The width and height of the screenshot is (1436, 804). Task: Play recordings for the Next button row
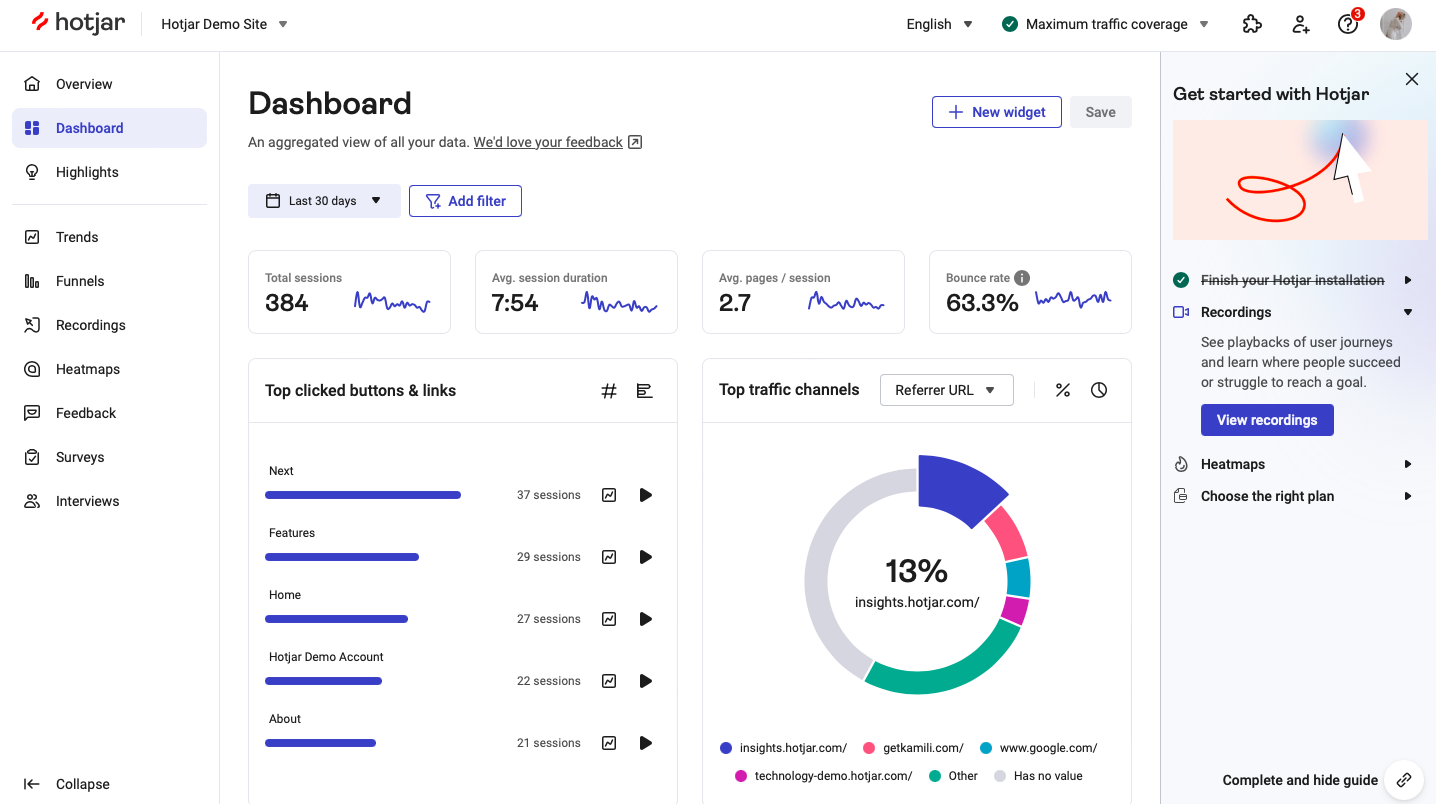[x=646, y=495]
